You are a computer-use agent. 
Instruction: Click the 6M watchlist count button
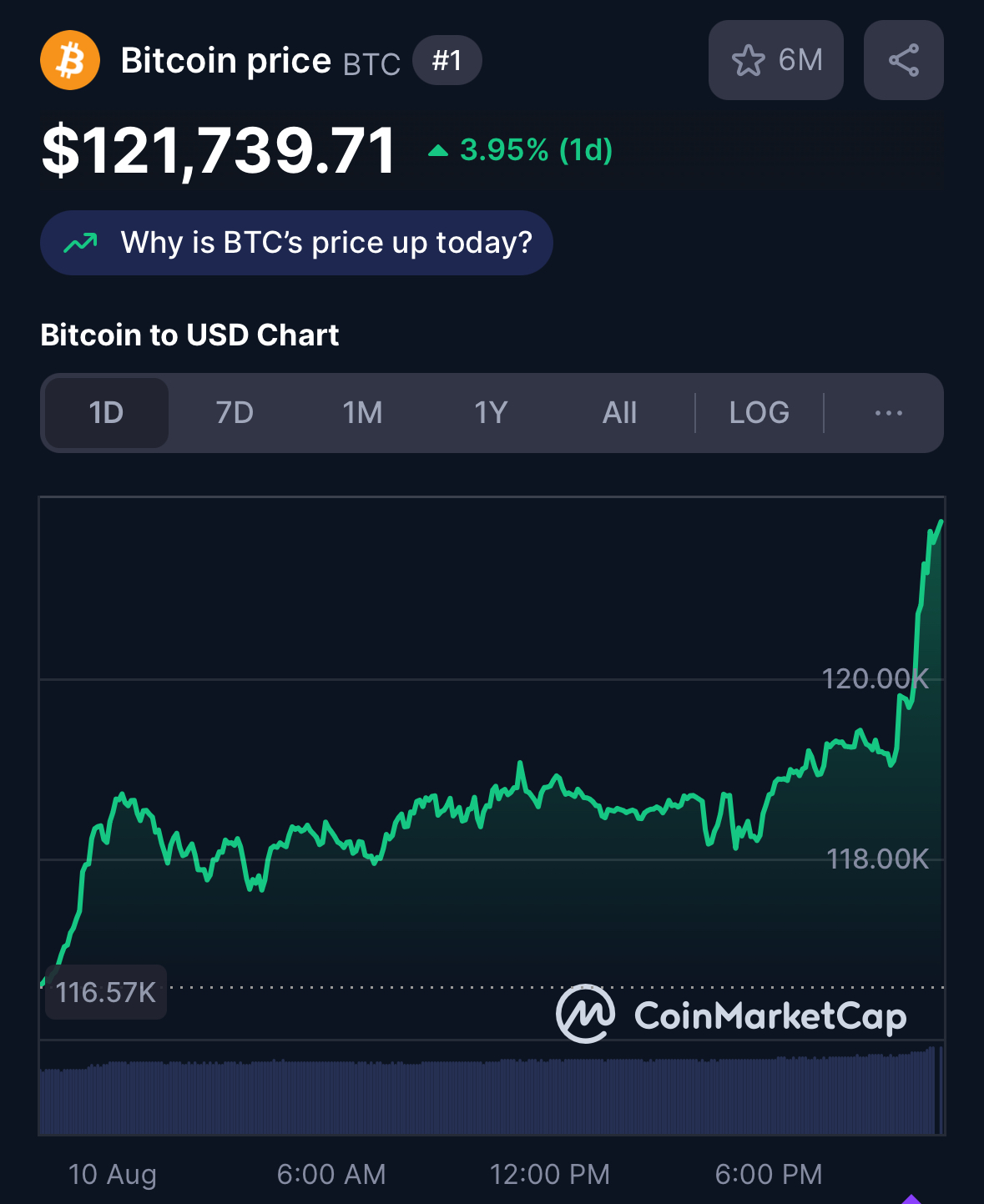(776, 60)
